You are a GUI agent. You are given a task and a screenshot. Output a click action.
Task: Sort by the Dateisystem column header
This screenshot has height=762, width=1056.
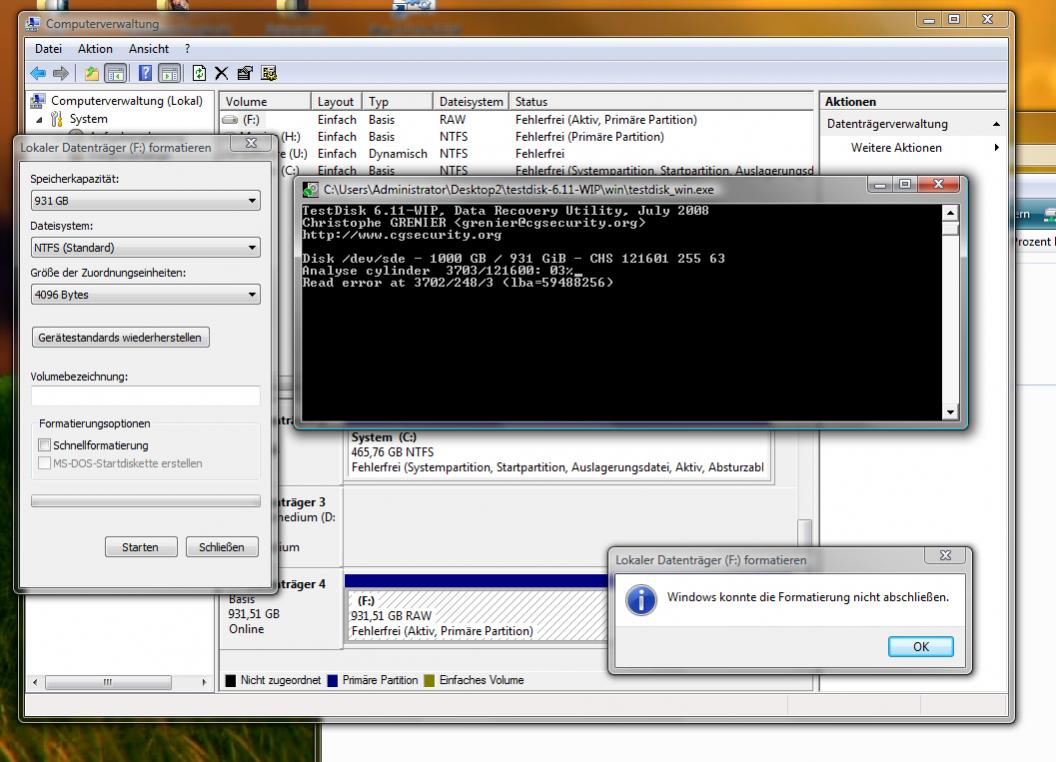pyautogui.click(x=471, y=102)
